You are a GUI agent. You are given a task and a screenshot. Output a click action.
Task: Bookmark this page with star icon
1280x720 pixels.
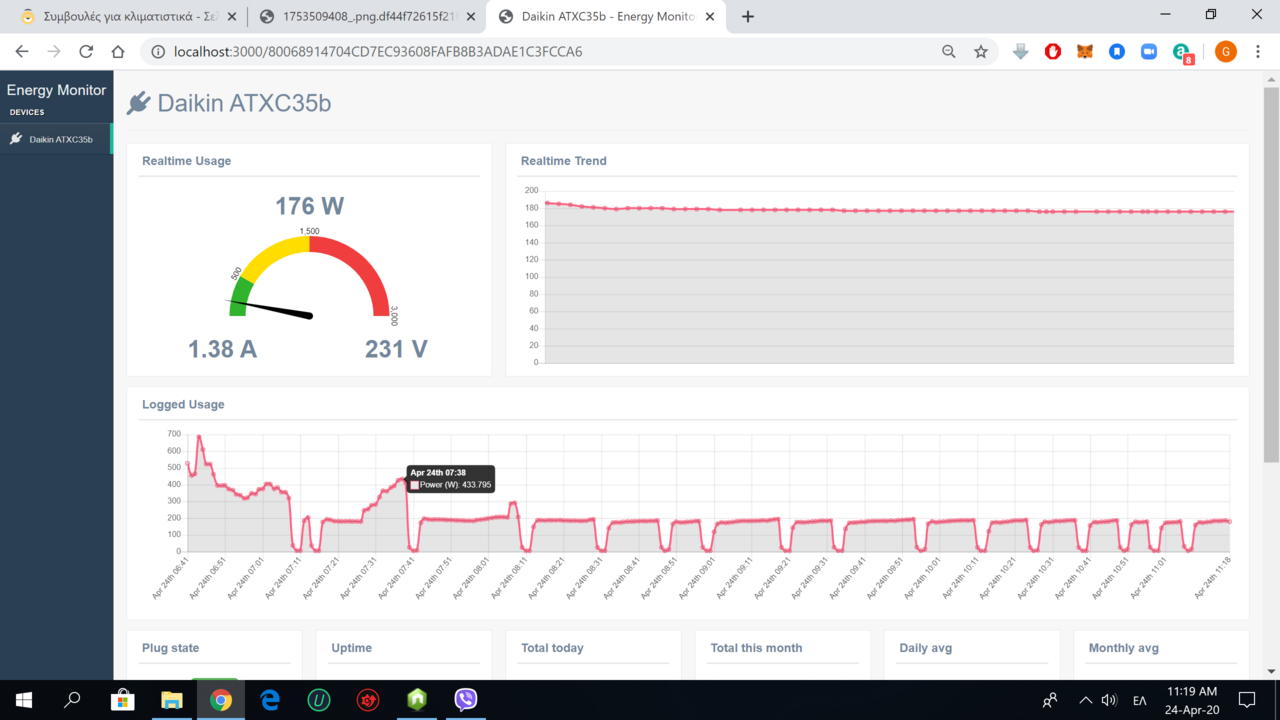click(x=981, y=52)
